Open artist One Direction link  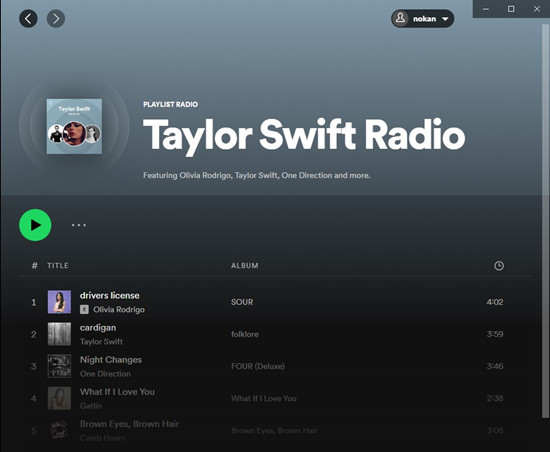[x=105, y=374]
